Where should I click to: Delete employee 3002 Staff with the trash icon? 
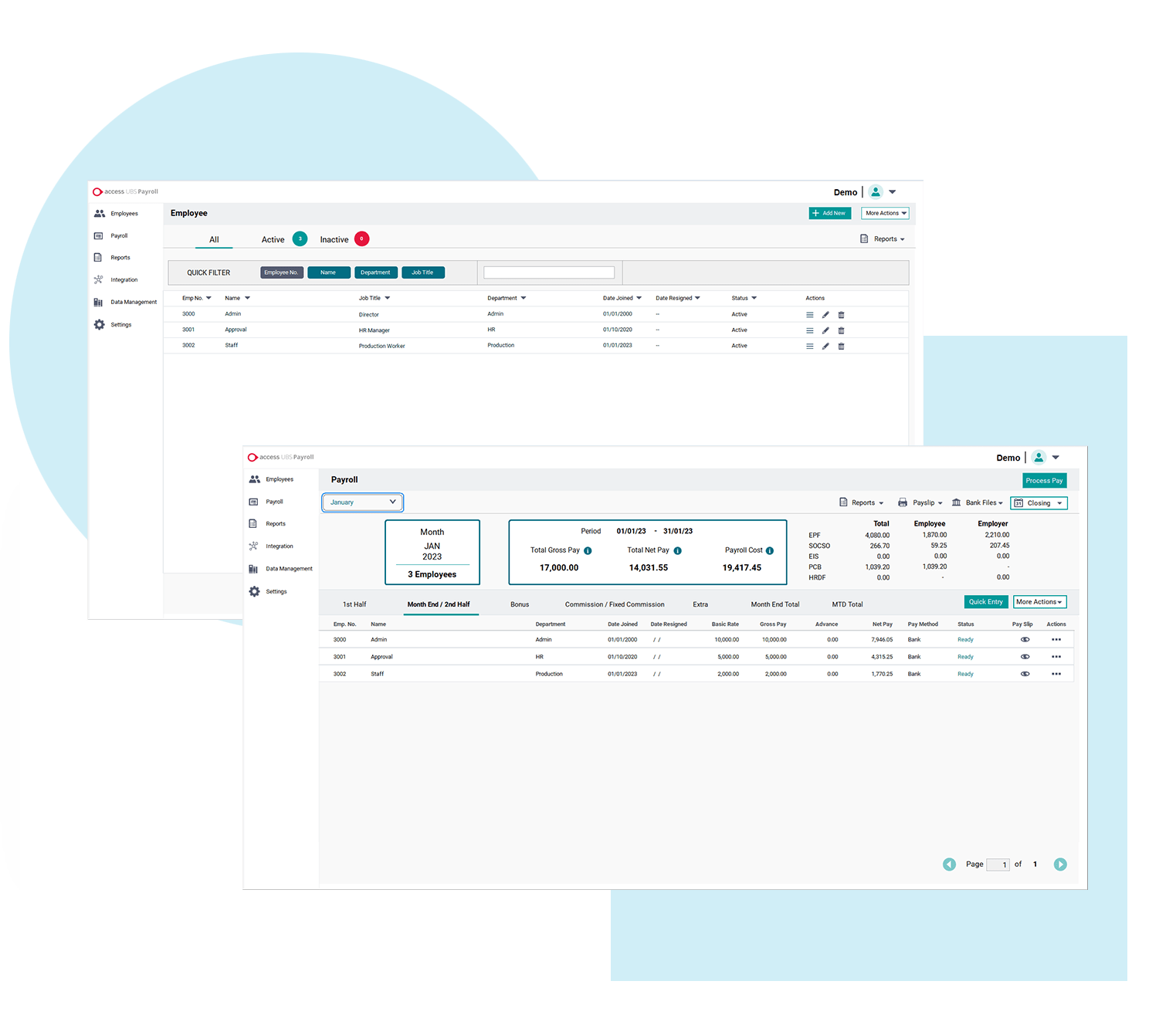coord(842,347)
